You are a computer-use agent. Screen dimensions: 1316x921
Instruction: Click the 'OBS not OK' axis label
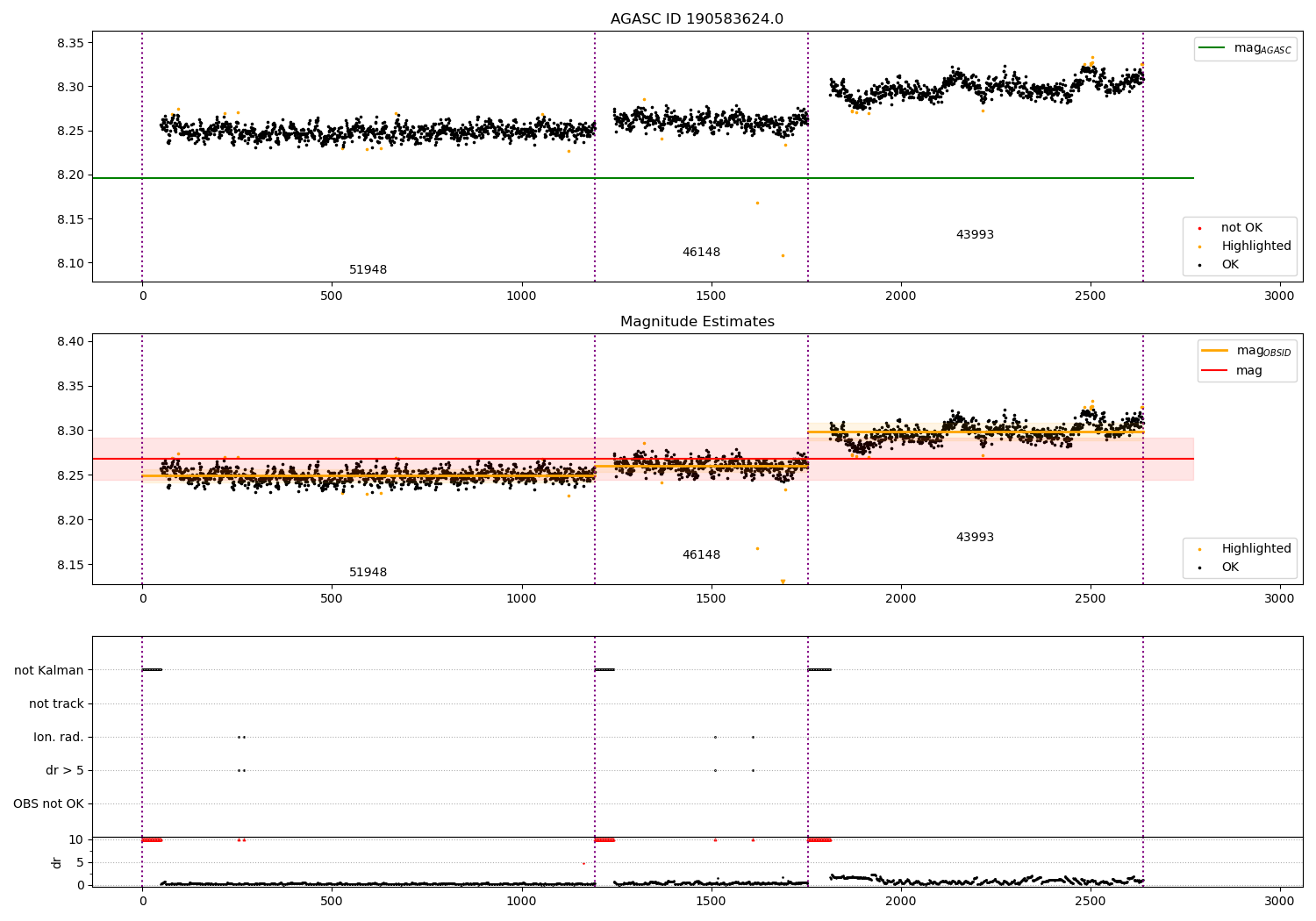point(48,804)
